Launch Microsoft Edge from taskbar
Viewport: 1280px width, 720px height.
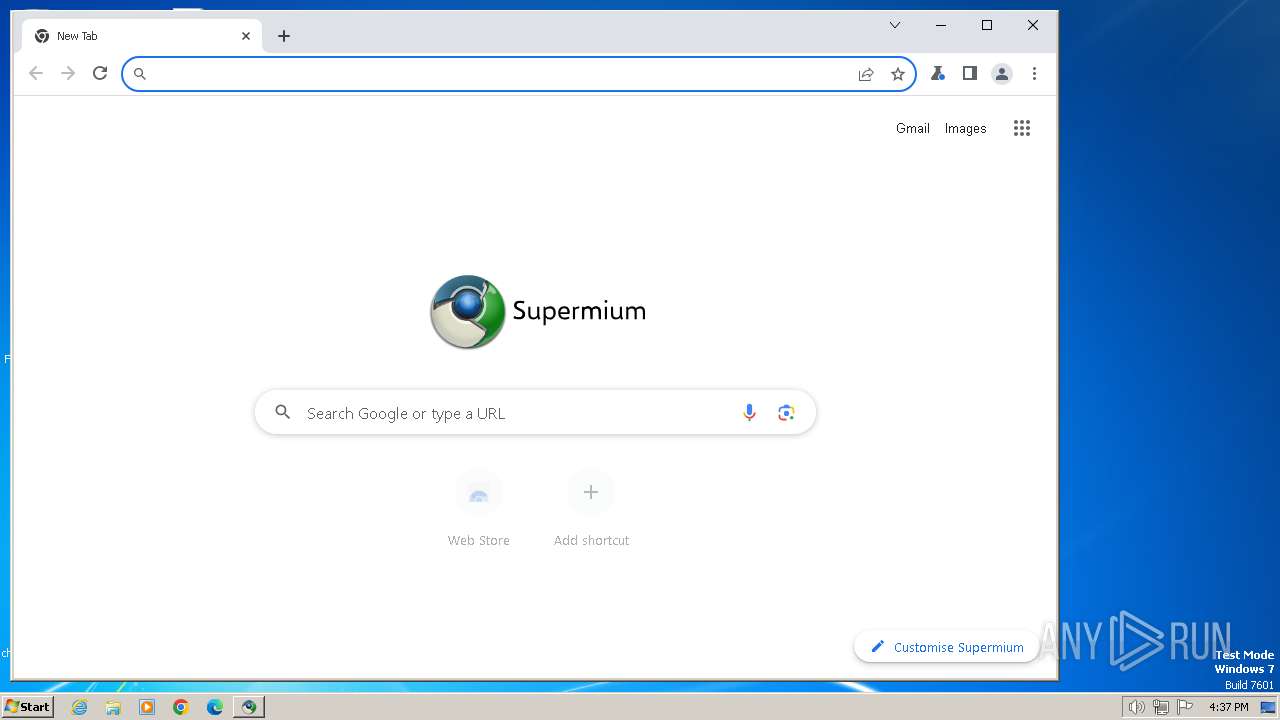215,707
